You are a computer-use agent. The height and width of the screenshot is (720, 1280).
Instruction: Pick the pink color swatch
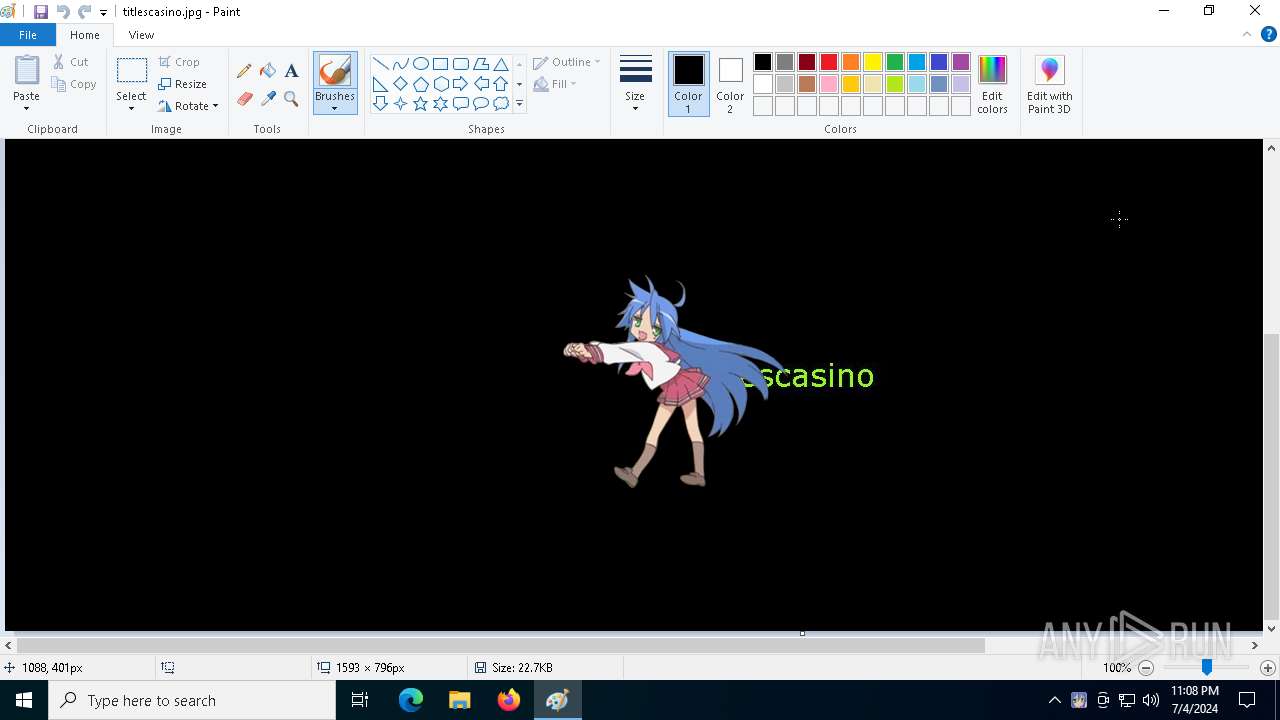pyautogui.click(x=829, y=84)
